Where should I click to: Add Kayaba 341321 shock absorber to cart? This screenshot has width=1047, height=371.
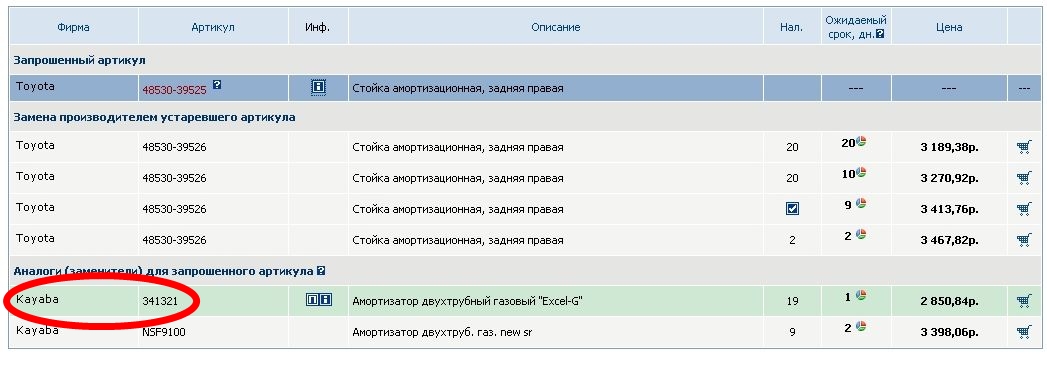coord(1024,301)
